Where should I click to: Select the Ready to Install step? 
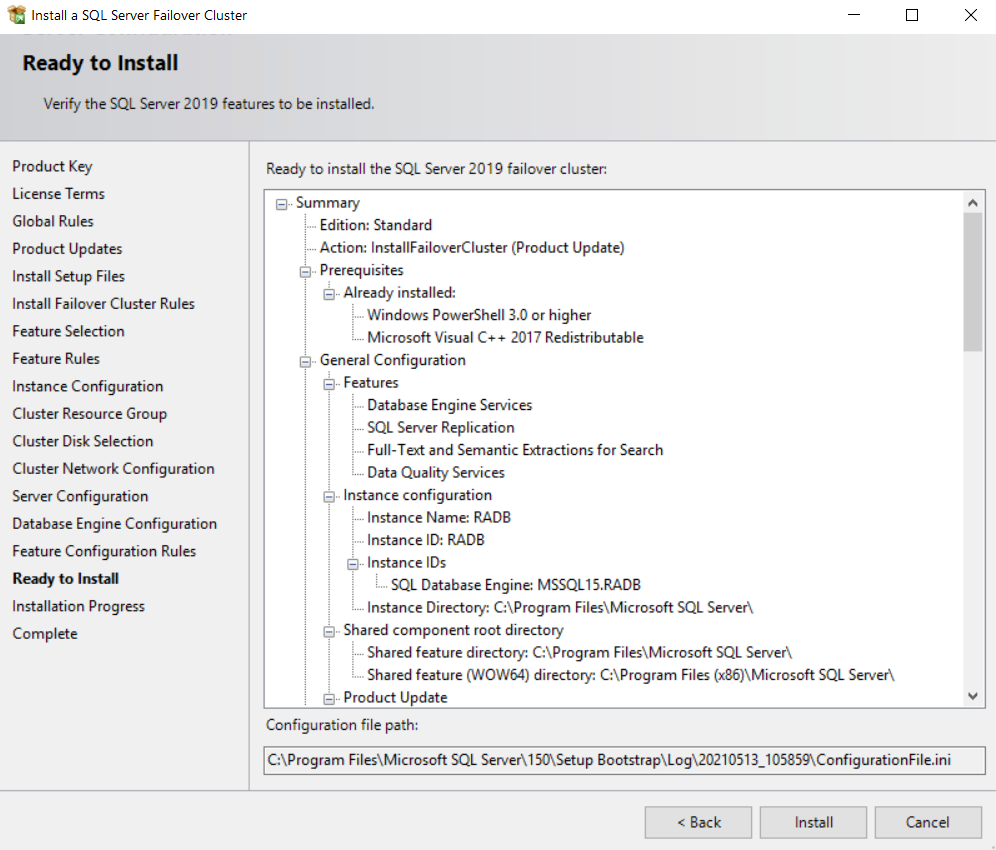click(x=65, y=579)
